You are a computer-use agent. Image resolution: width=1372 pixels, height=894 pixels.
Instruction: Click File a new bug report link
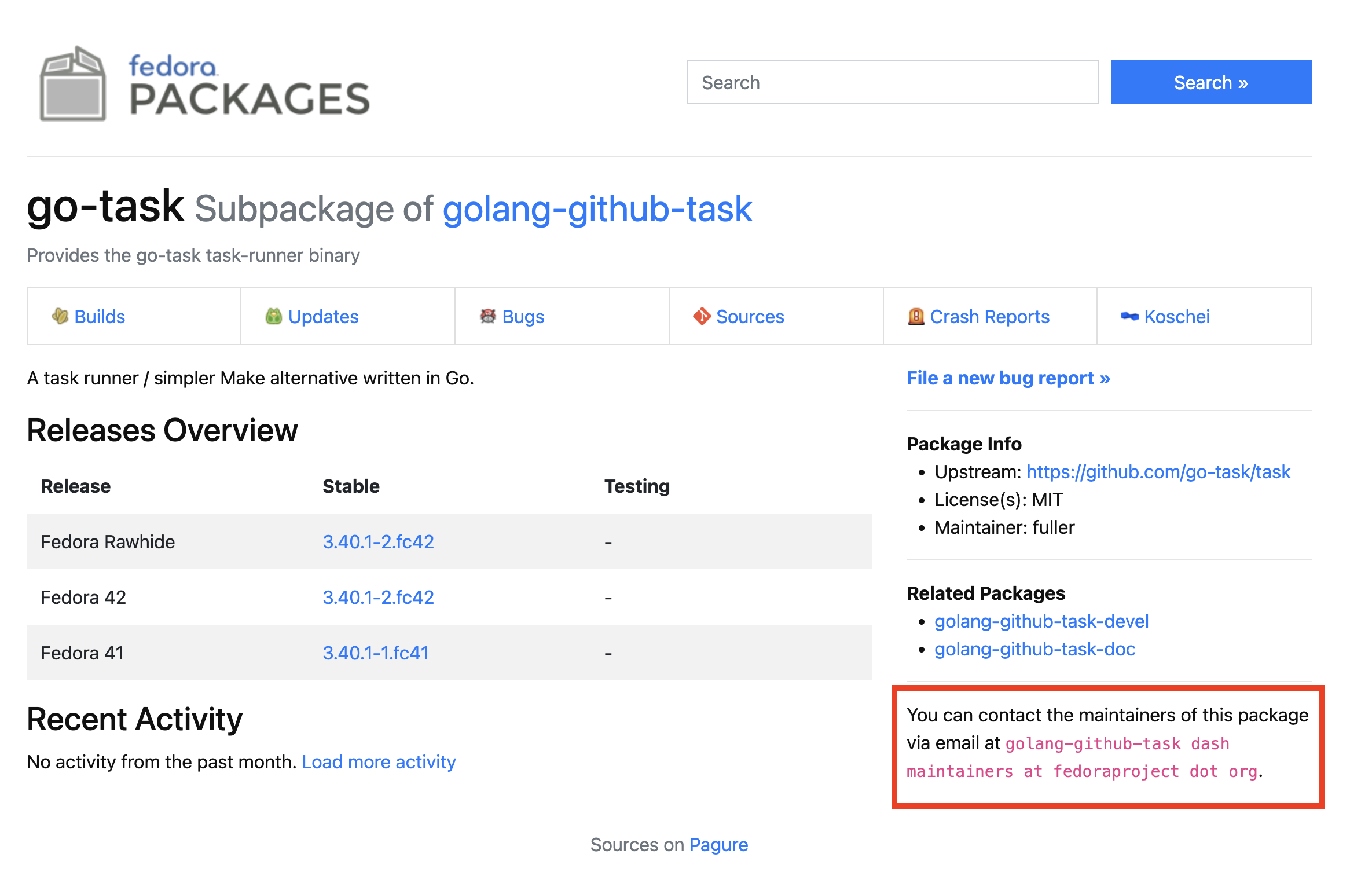point(1008,378)
